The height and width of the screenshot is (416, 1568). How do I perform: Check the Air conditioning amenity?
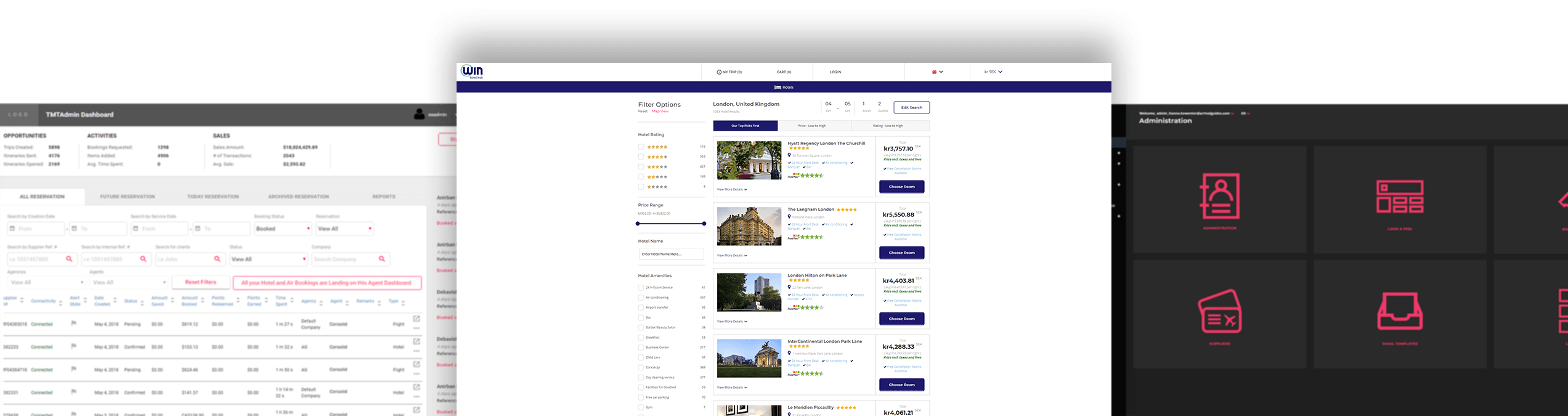coord(641,297)
